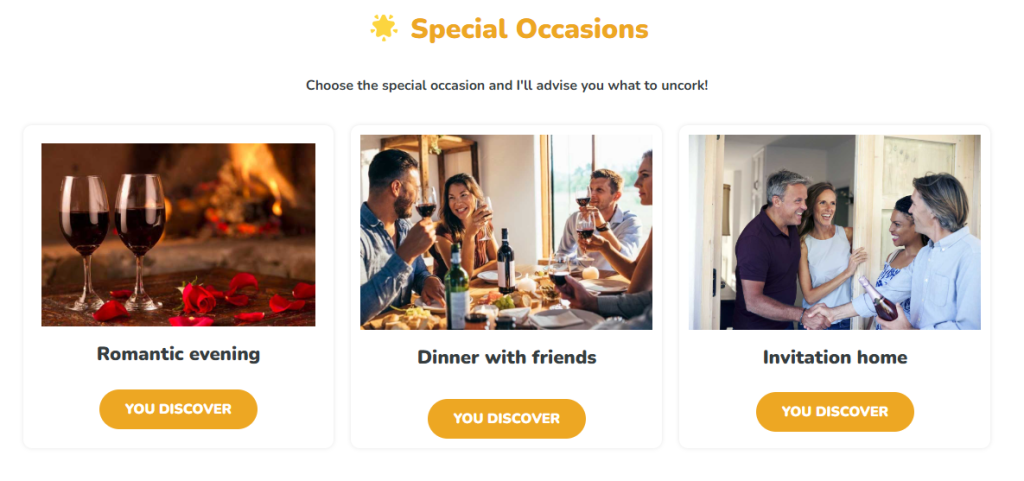Screen dimensions: 1024x481
Task: Select the Romantic evening title
Action: [178, 353]
